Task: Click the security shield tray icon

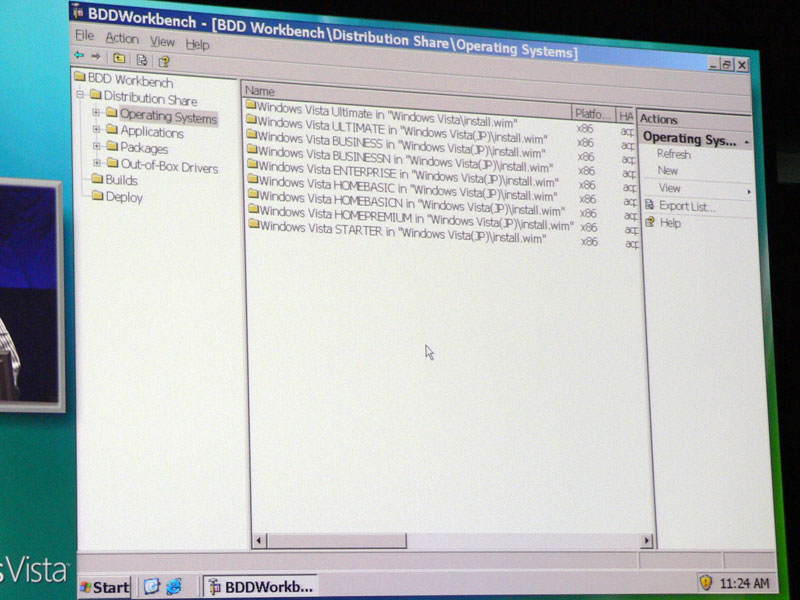Action: coord(705,582)
